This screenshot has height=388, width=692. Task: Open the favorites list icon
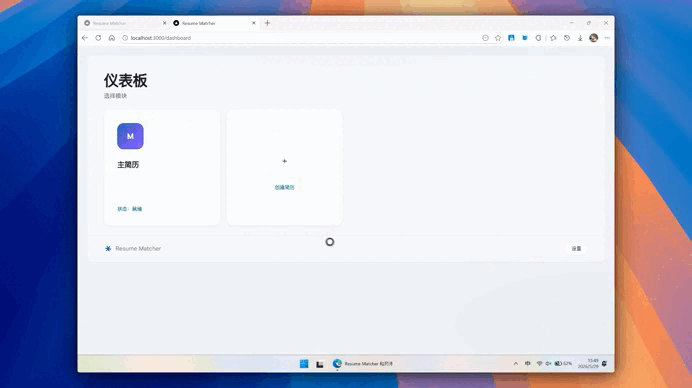[x=553, y=38]
